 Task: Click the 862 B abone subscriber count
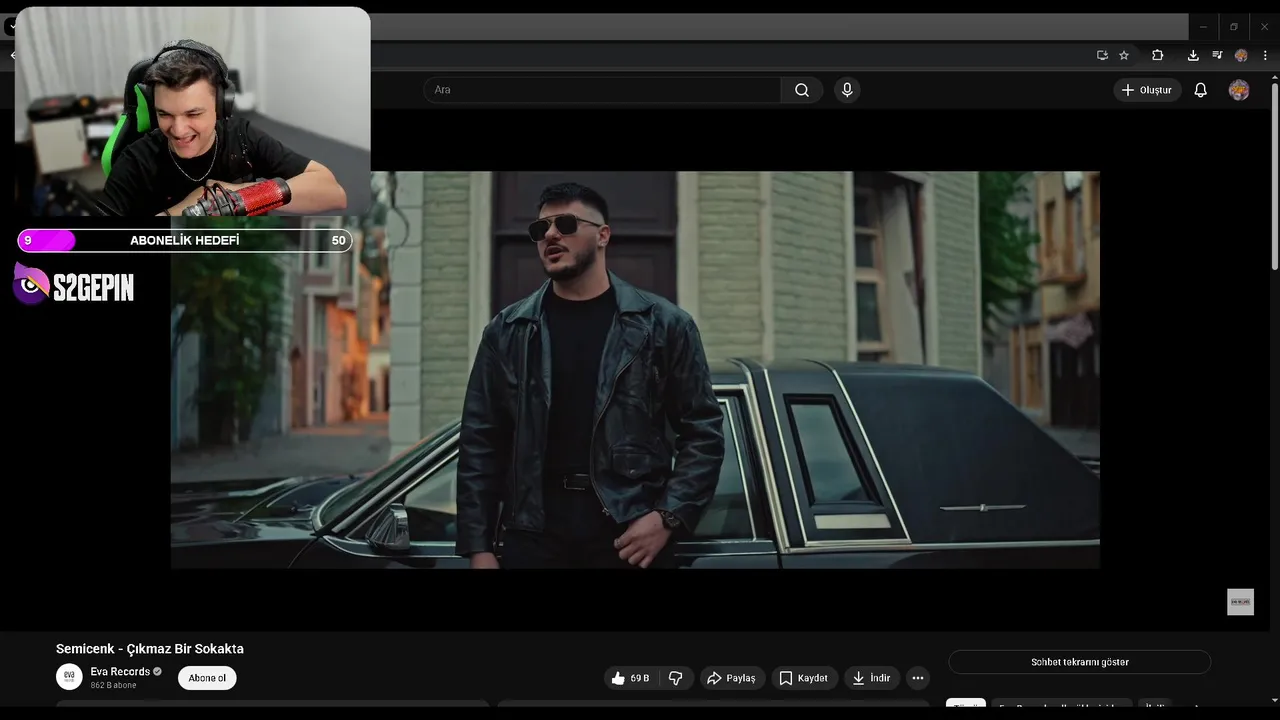[x=113, y=685]
